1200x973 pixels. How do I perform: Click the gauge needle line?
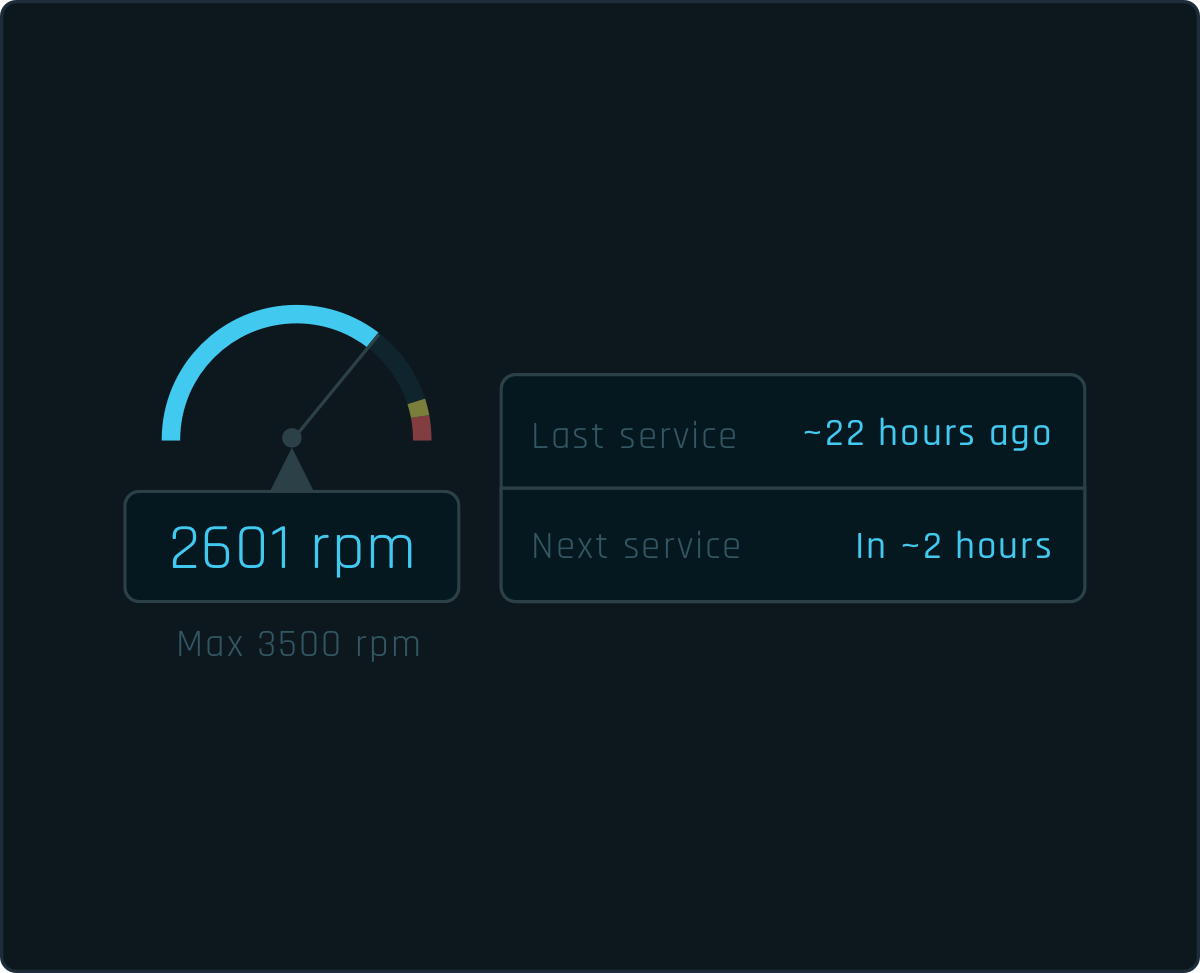[x=335, y=387]
